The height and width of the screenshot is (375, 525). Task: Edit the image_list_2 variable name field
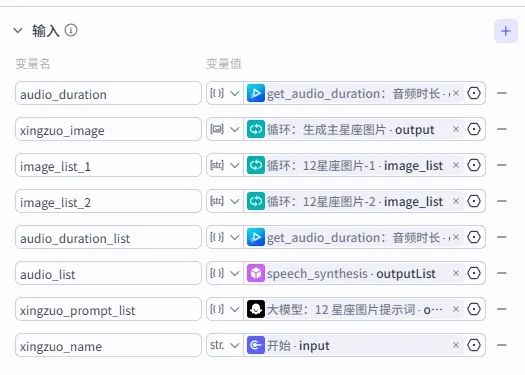[x=108, y=201]
